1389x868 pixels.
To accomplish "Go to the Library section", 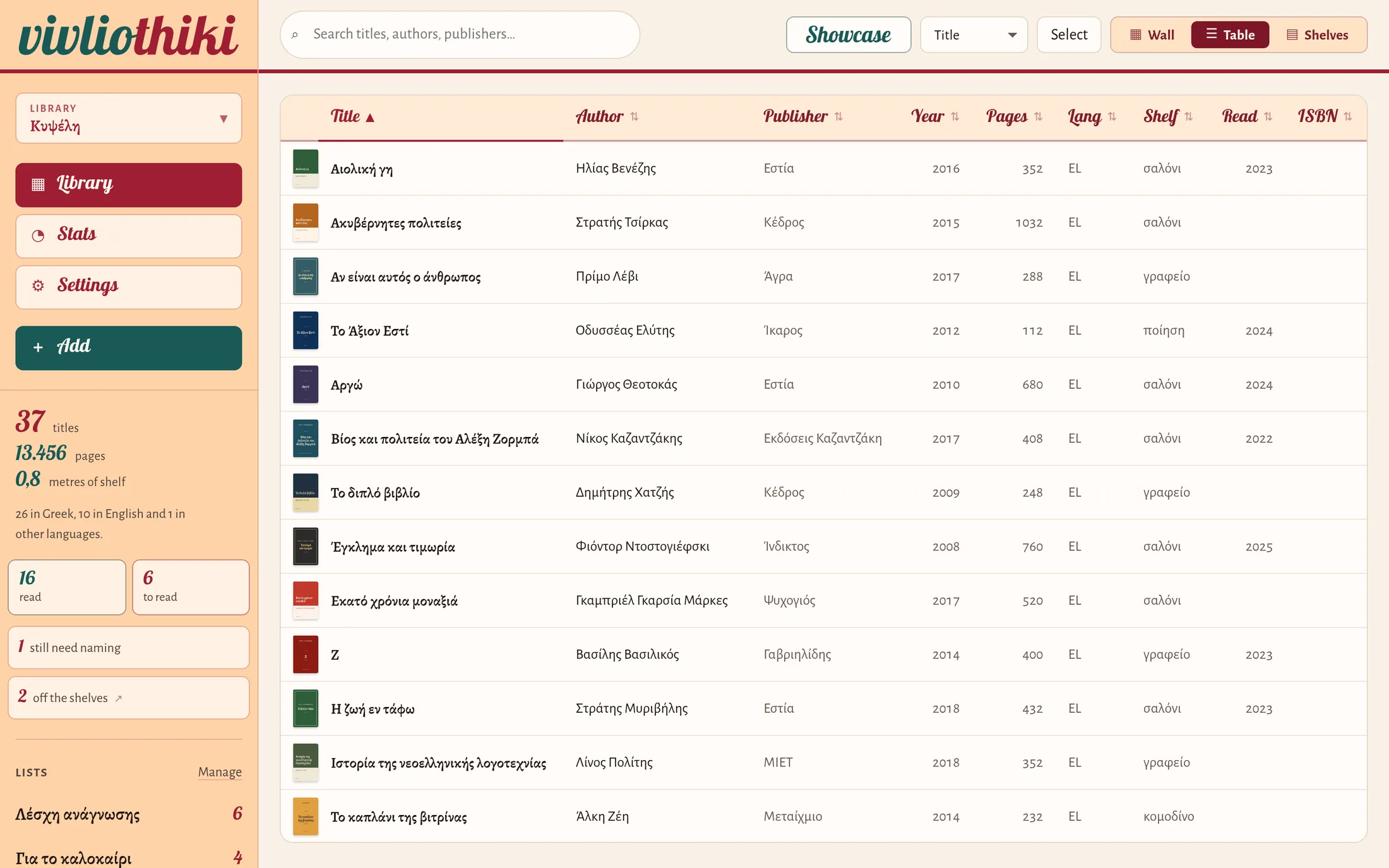I will pos(129,185).
